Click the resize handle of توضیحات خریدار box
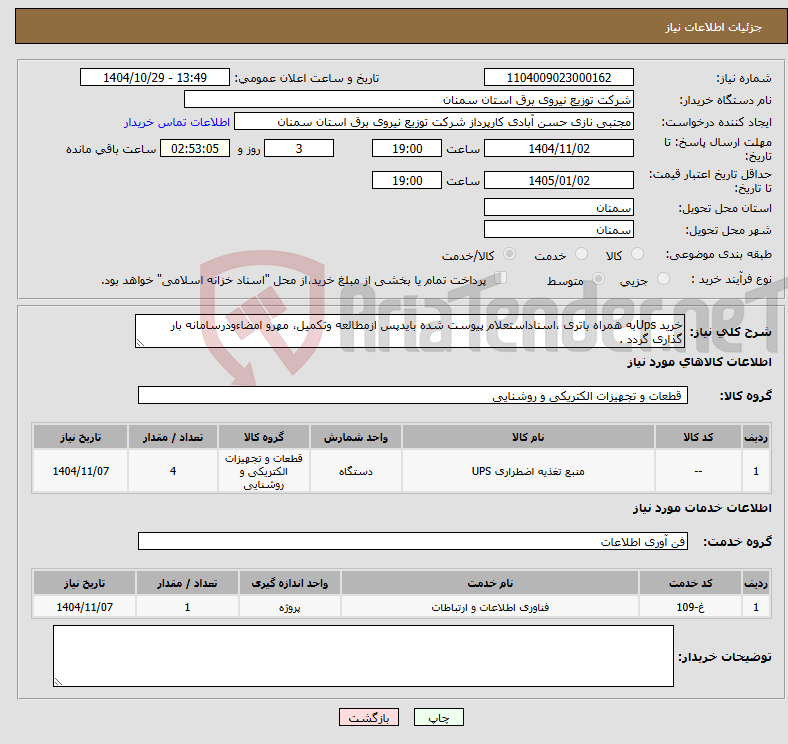Screen dimensions: 788x744 pos(58,682)
